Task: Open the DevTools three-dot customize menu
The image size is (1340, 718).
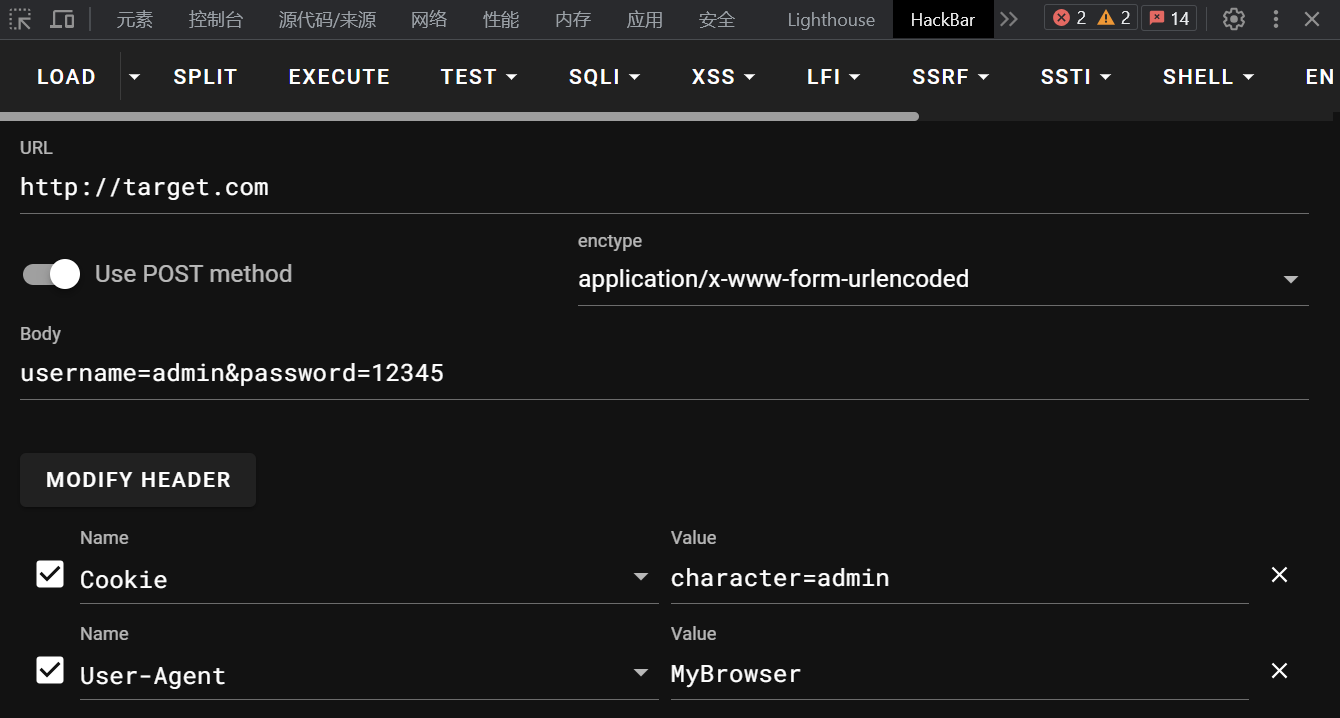Action: tap(1275, 19)
